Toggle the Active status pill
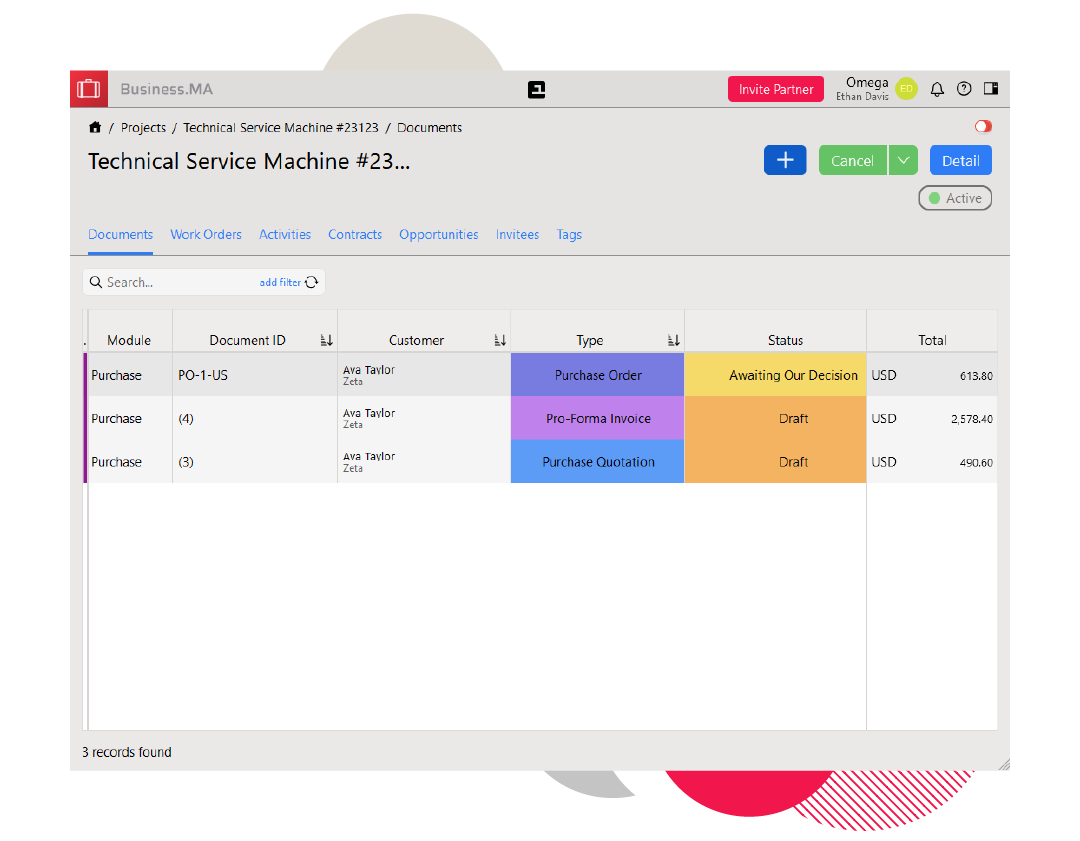The width and height of the screenshot is (1080, 841). [x=955, y=198]
